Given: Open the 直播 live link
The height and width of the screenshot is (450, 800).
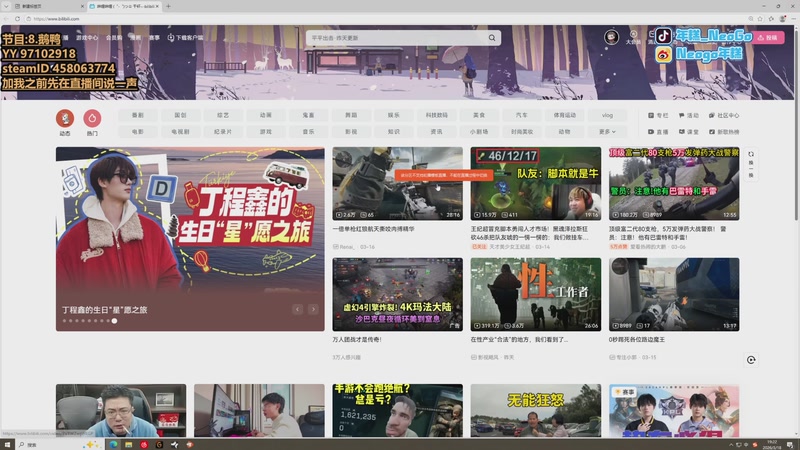Looking at the screenshot, I should [x=658, y=132].
